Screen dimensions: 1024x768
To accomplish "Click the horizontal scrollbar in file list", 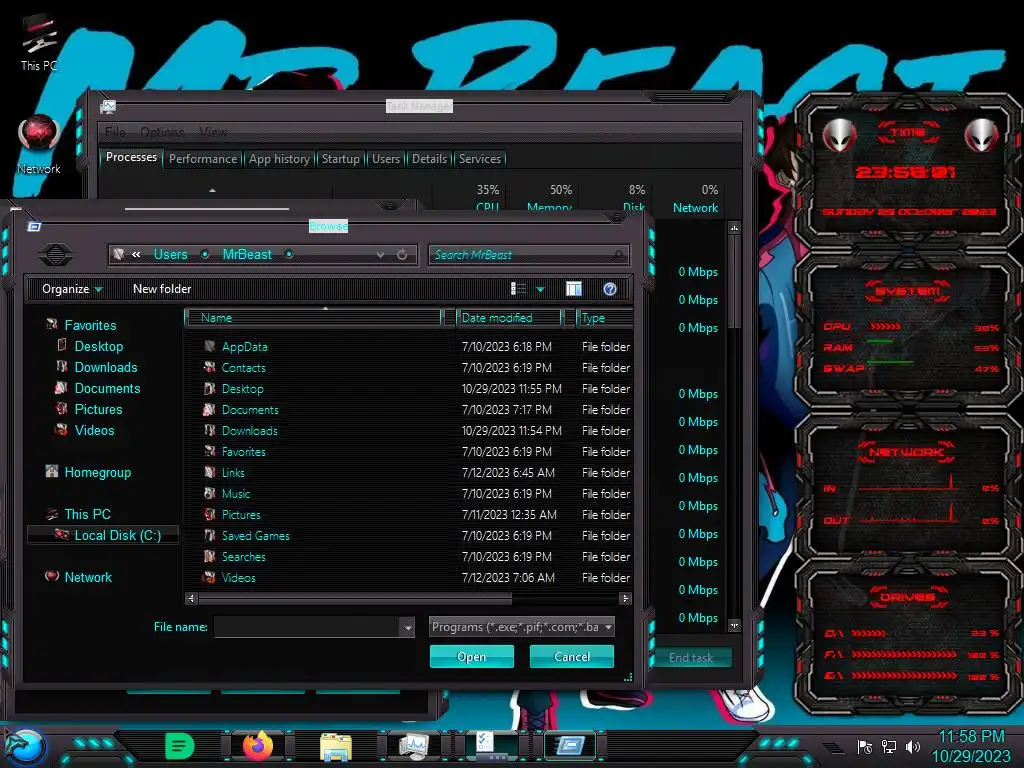I will tap(355, 598).
